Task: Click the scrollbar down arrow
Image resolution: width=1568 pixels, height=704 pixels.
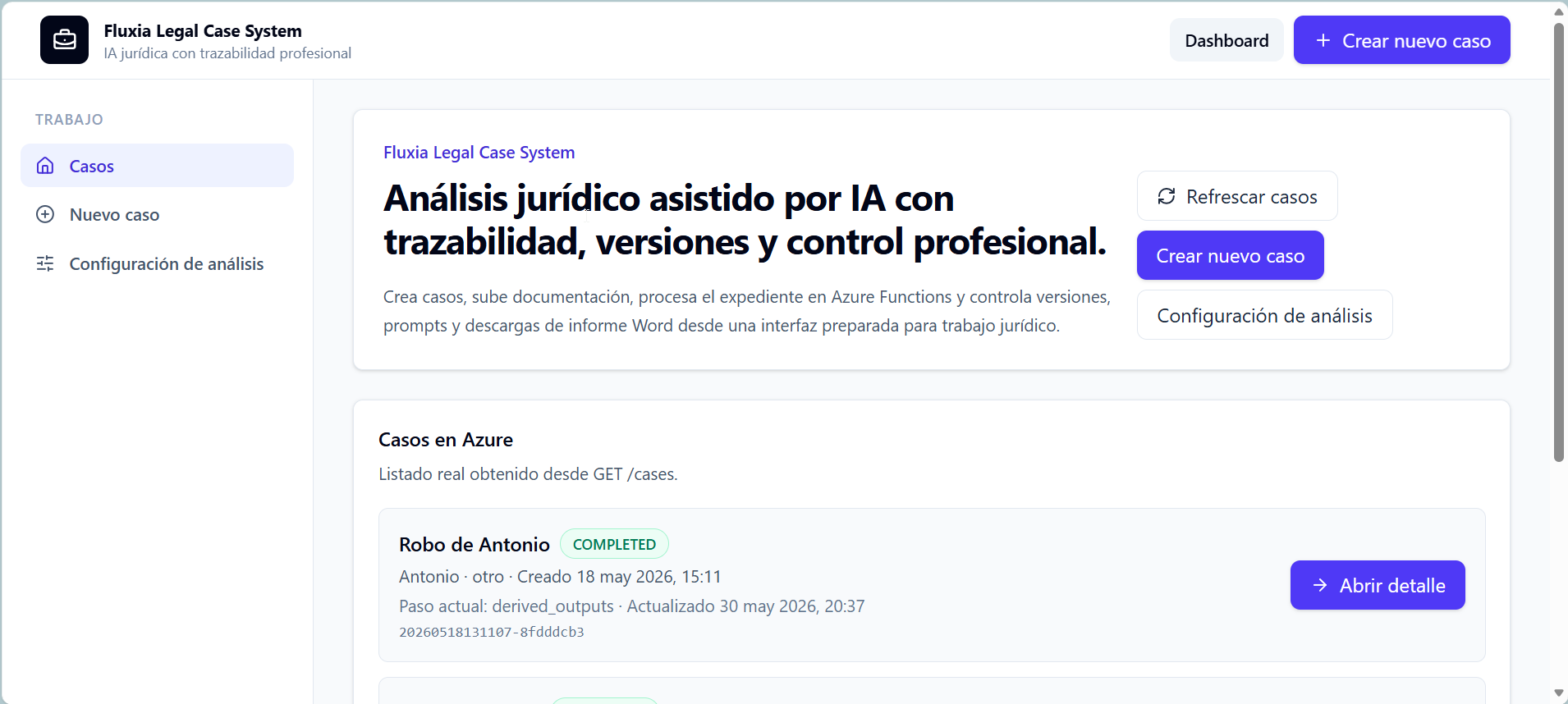Action: (1558, 694)
